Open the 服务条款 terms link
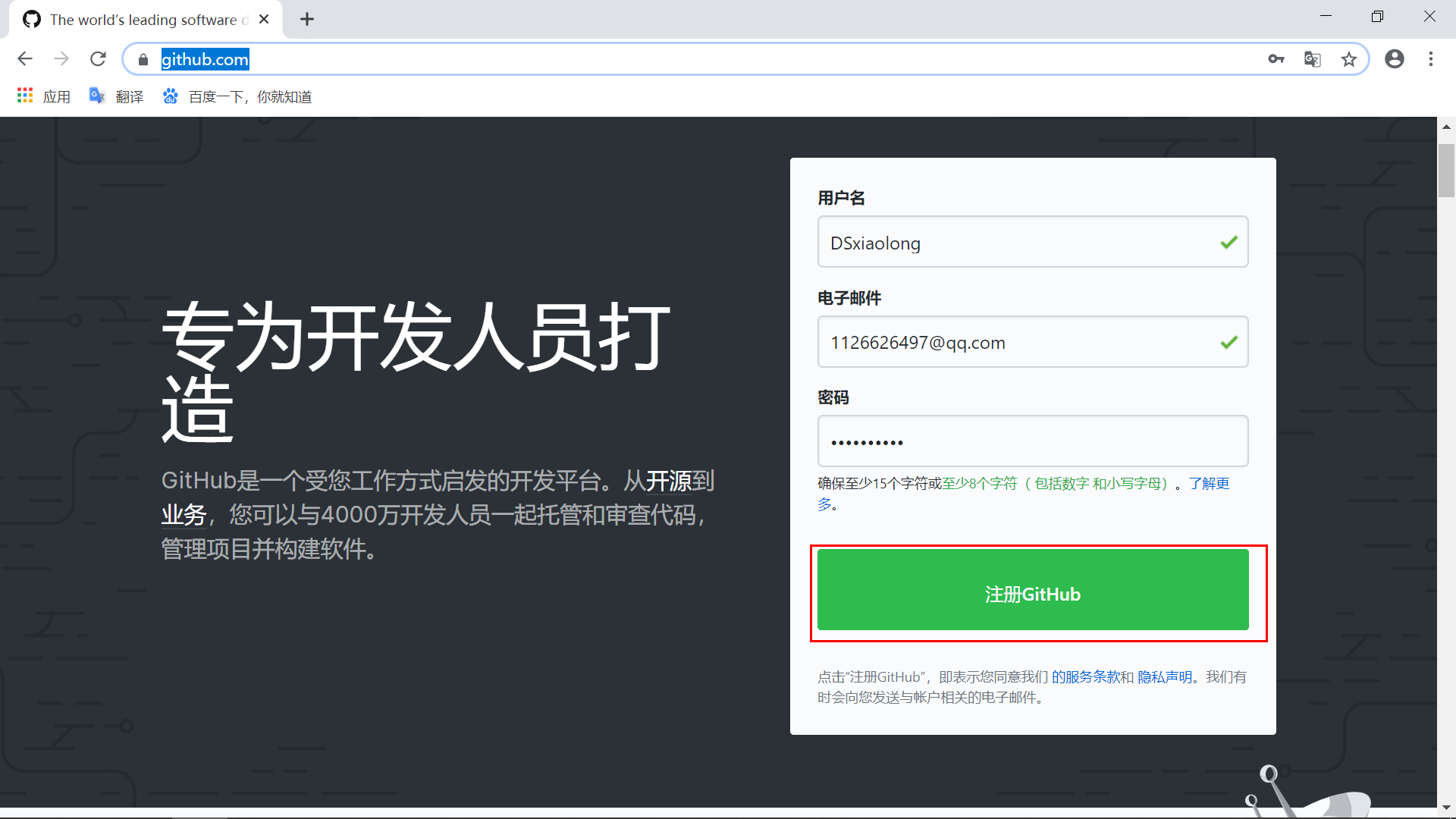 (1093, 677)
